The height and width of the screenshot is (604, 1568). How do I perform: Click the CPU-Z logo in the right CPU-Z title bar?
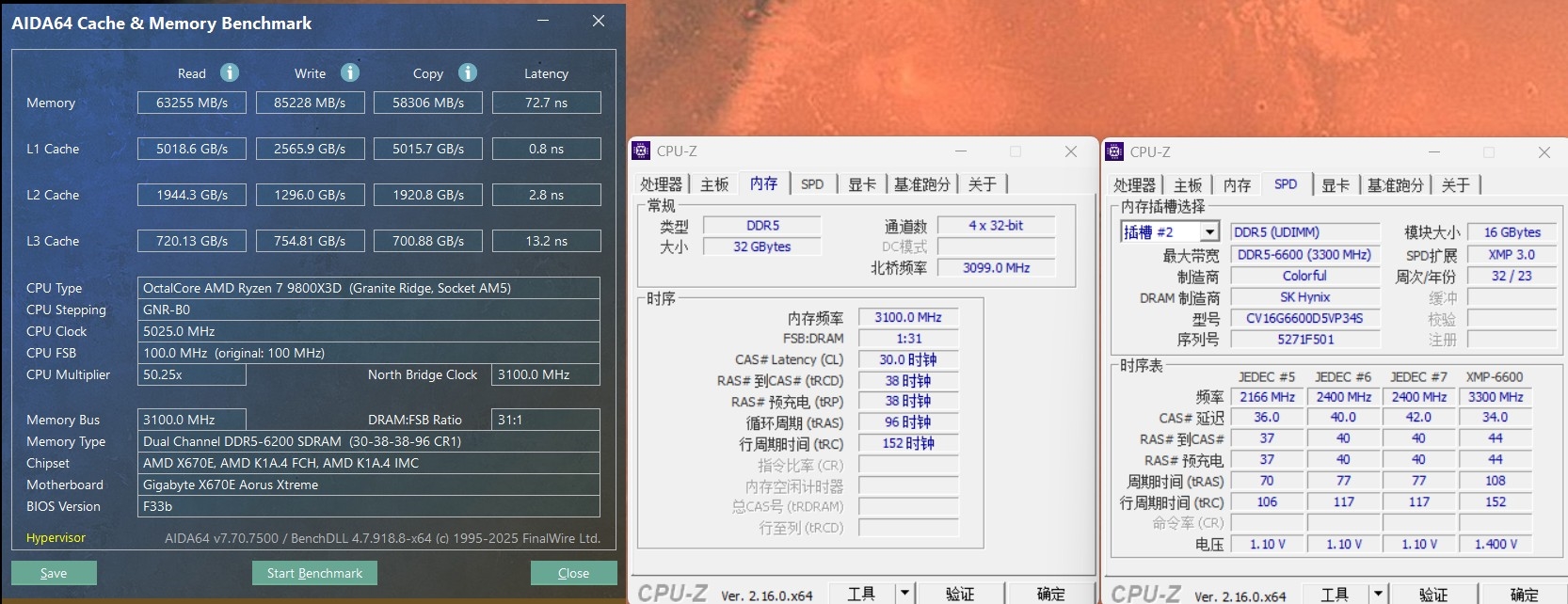[x=1115, y=151]
